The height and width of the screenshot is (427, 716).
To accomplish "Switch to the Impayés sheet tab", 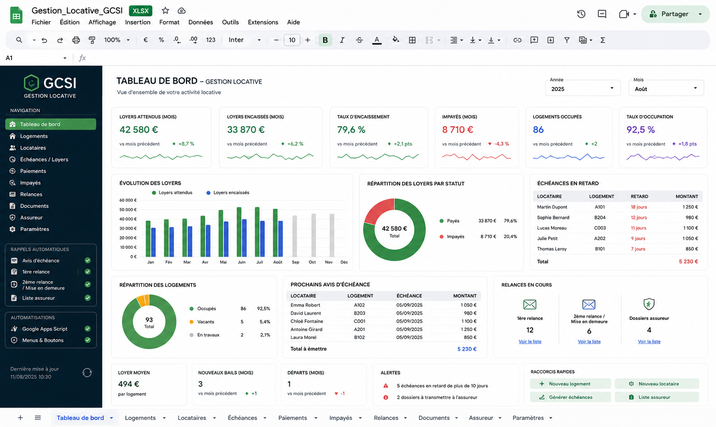I will tap(341, 417).
